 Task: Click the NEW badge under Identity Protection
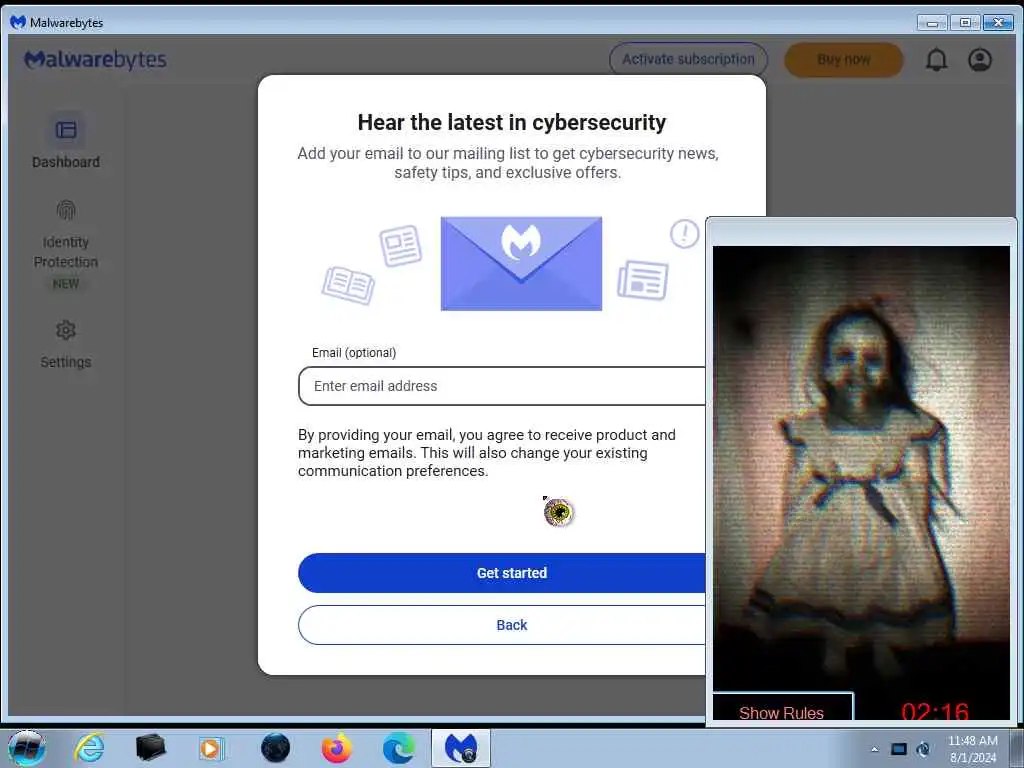[66, 283]
